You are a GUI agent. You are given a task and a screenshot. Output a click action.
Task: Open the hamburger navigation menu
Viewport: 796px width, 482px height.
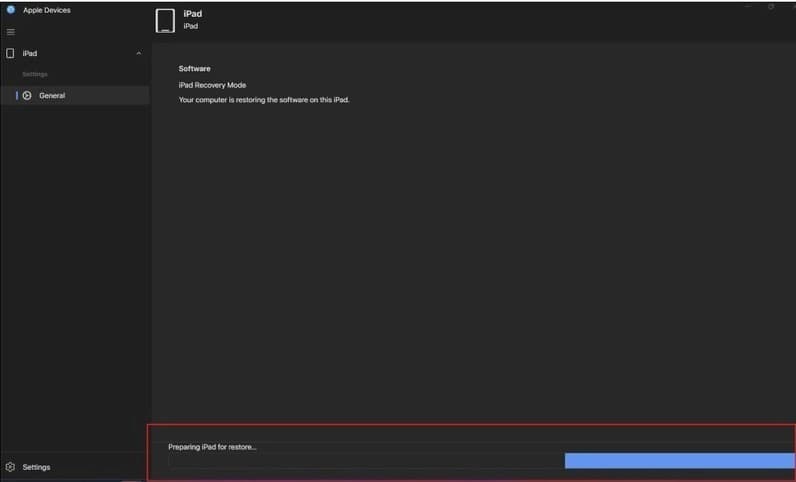[x=11, y=31]
